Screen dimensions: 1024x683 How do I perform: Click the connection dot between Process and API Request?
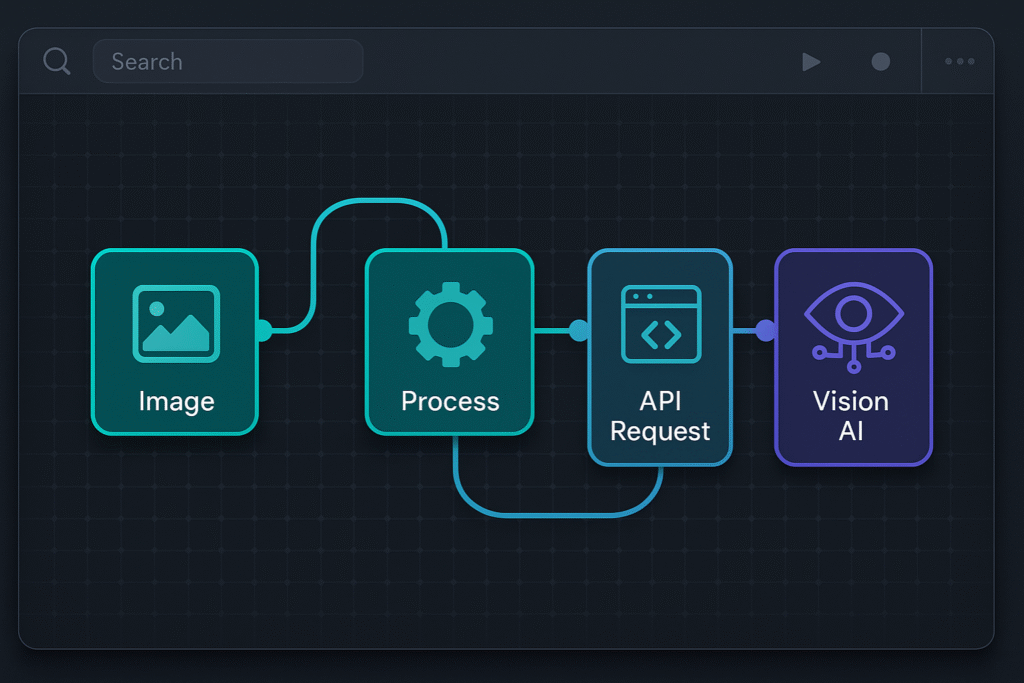coord(578,328)
